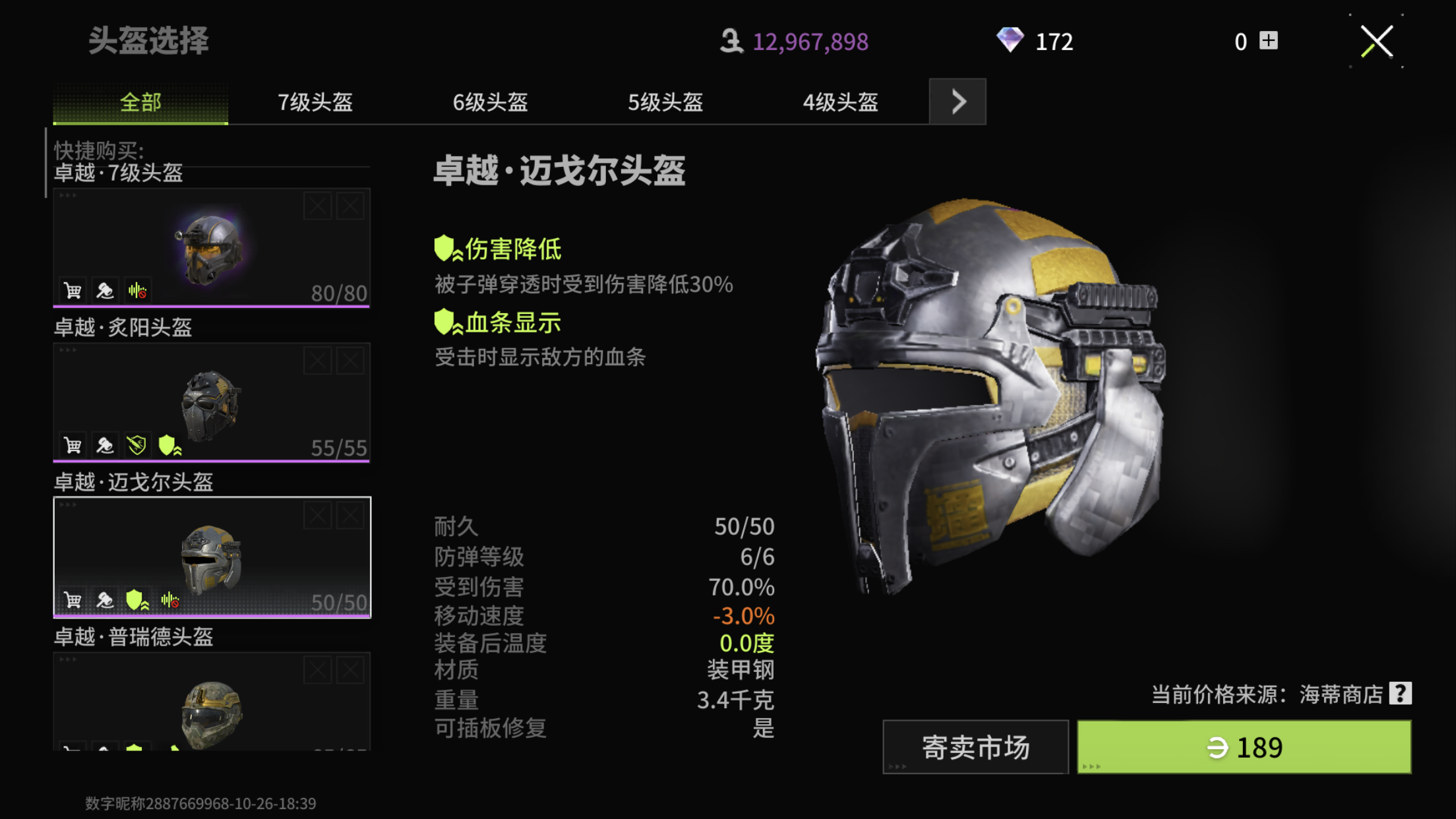Expand more helmet tabs with arrow

click(957, 102)
